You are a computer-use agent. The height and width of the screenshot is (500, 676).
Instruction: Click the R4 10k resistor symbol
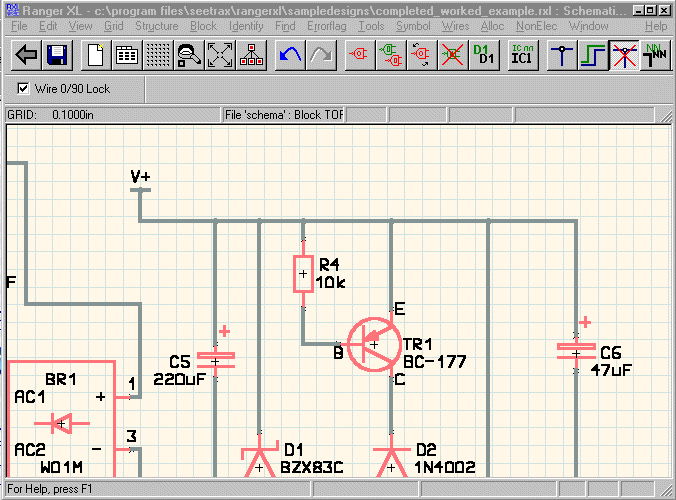tap(303, 274)
